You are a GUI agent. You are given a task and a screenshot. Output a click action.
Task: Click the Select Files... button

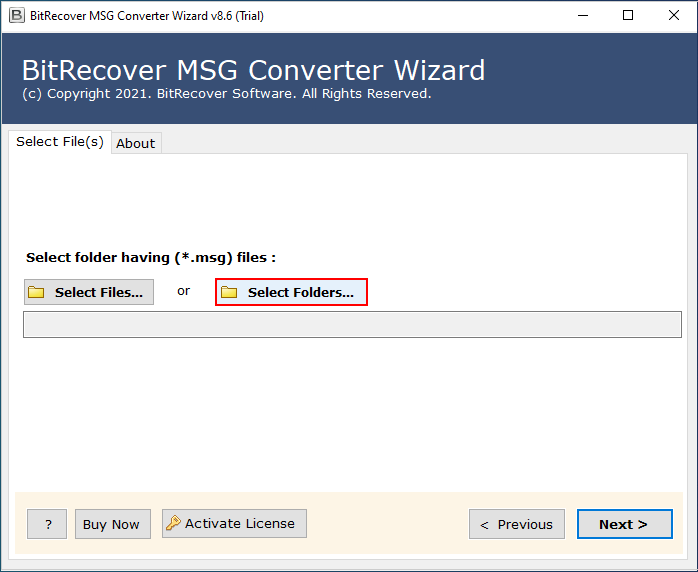89,292
